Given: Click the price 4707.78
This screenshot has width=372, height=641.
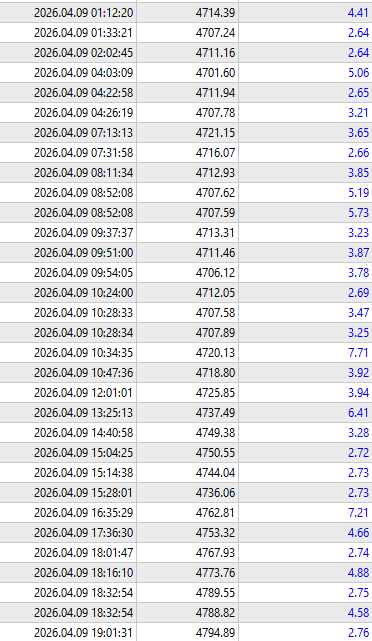Looking at the screenshot, I should click(215, 113).
